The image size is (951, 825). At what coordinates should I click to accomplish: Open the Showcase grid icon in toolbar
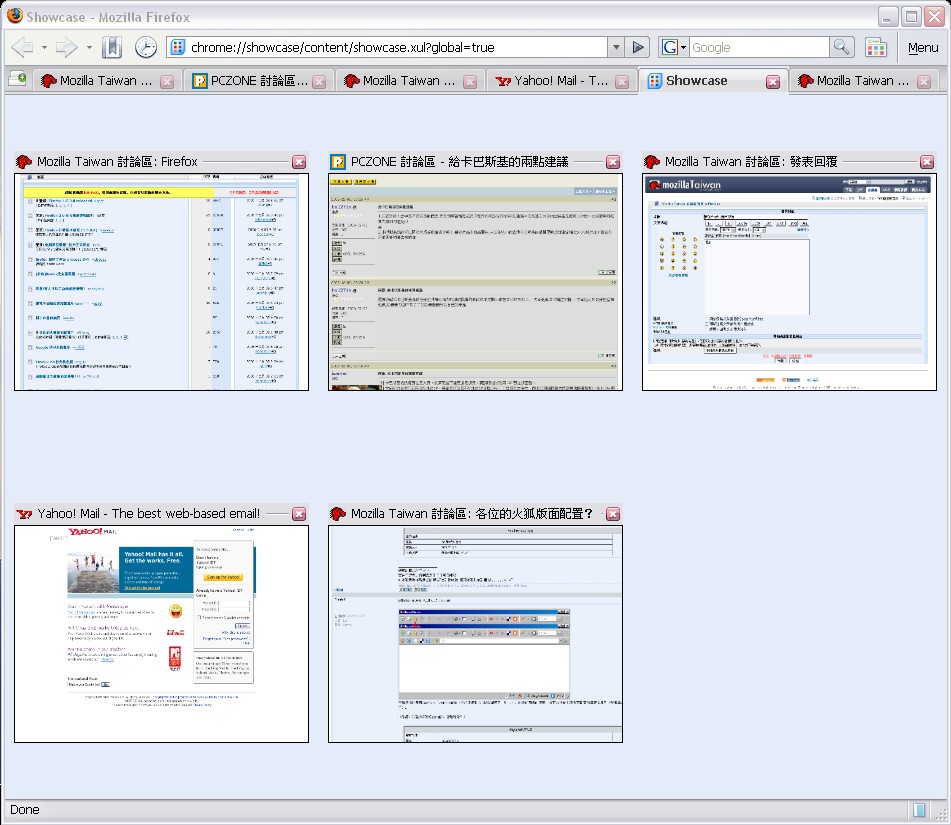pyautogui.click(x=876, y=47)
